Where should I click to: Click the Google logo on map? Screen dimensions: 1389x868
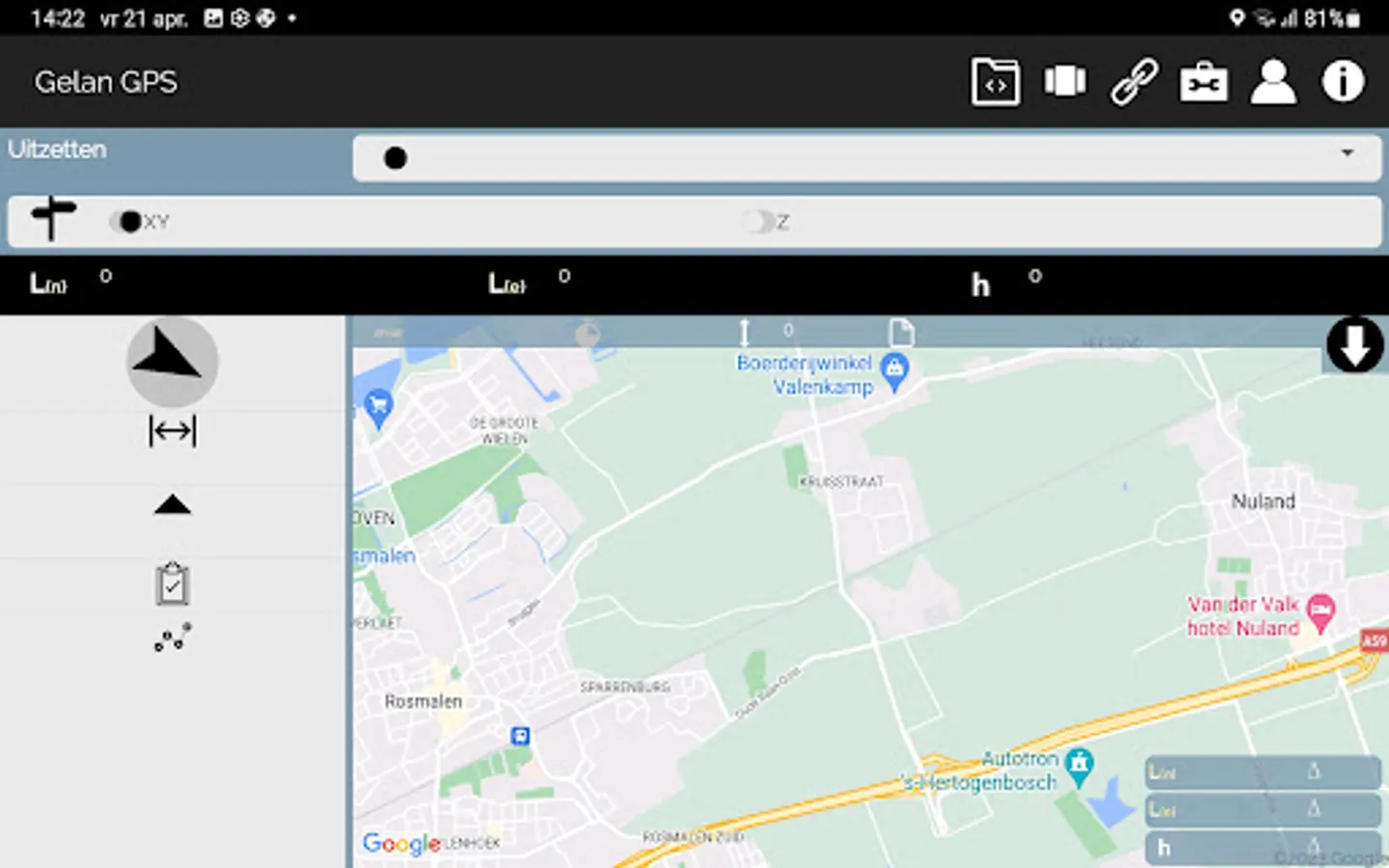click(x=401, y=844)
